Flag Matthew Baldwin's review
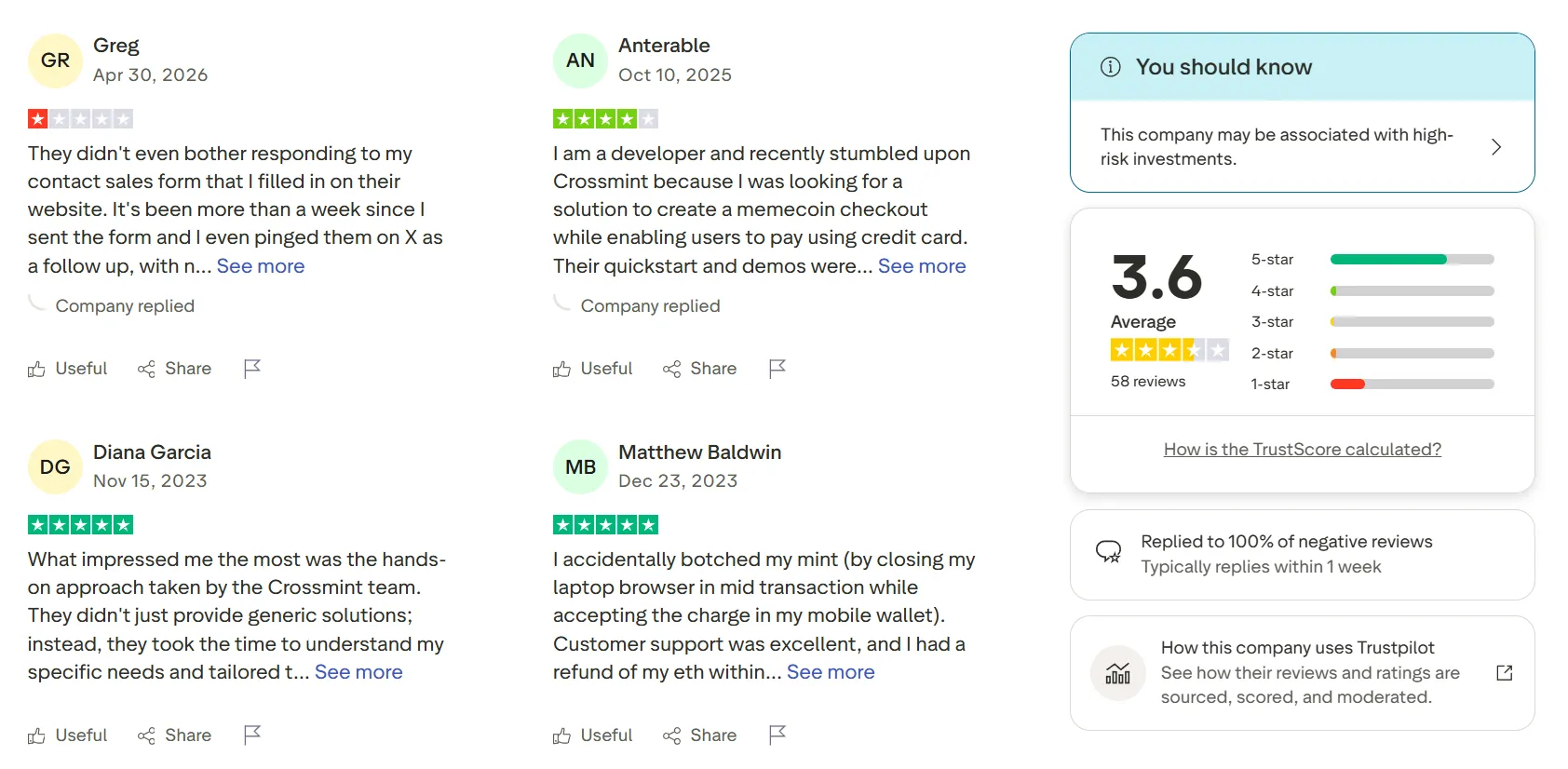Viewport: 1568px width, 769px height. point(777,735)
